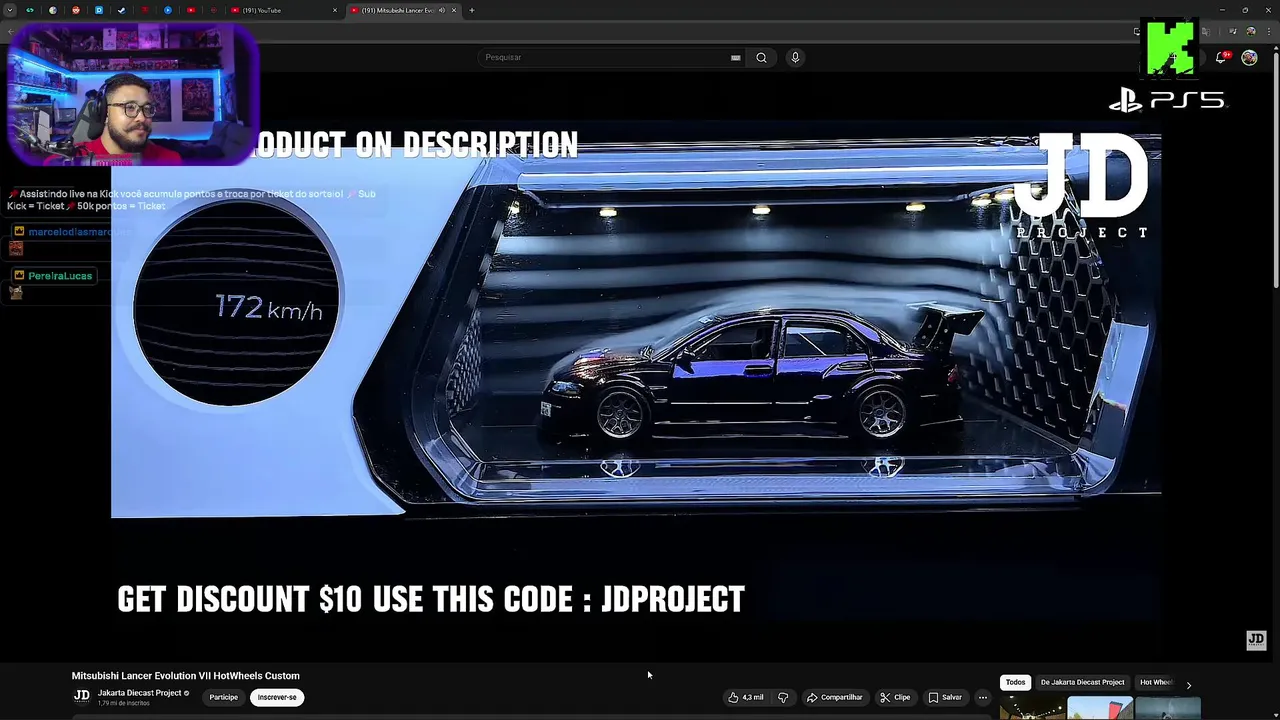Open YouTube notifications bell
The height and width of the screenshot is (720, 1280).
1221,58
